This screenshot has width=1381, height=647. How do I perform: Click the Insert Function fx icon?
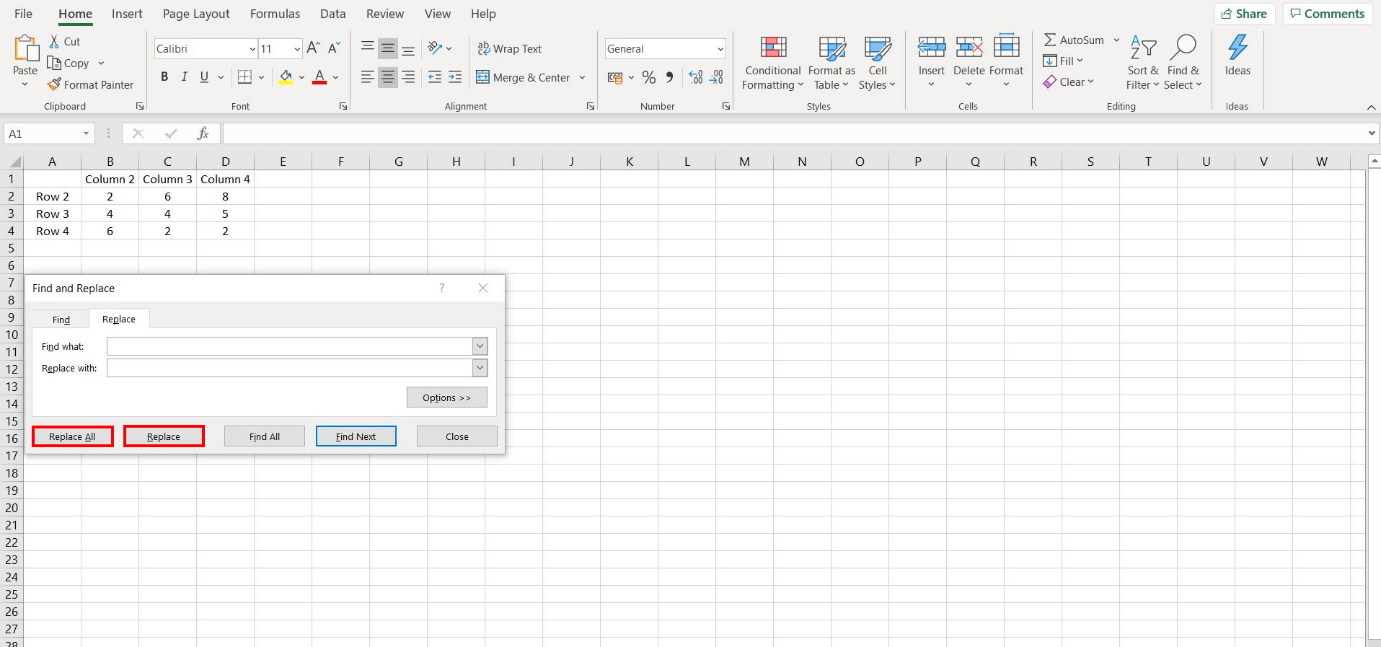(x=203, y=133)
